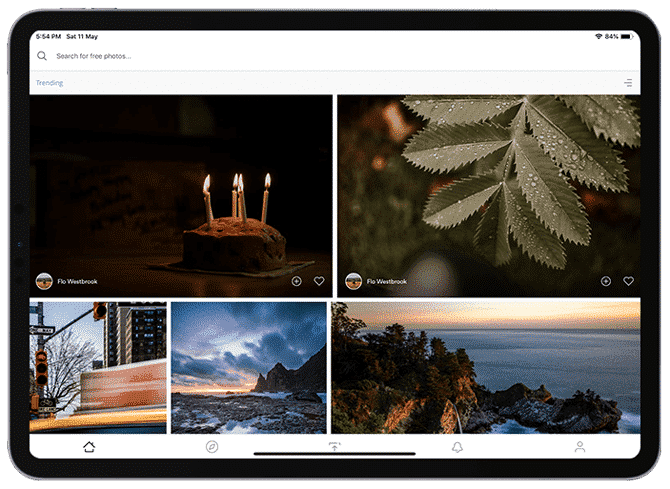Open the notifications bell icon
670x489 pixels.
point(457,447)
